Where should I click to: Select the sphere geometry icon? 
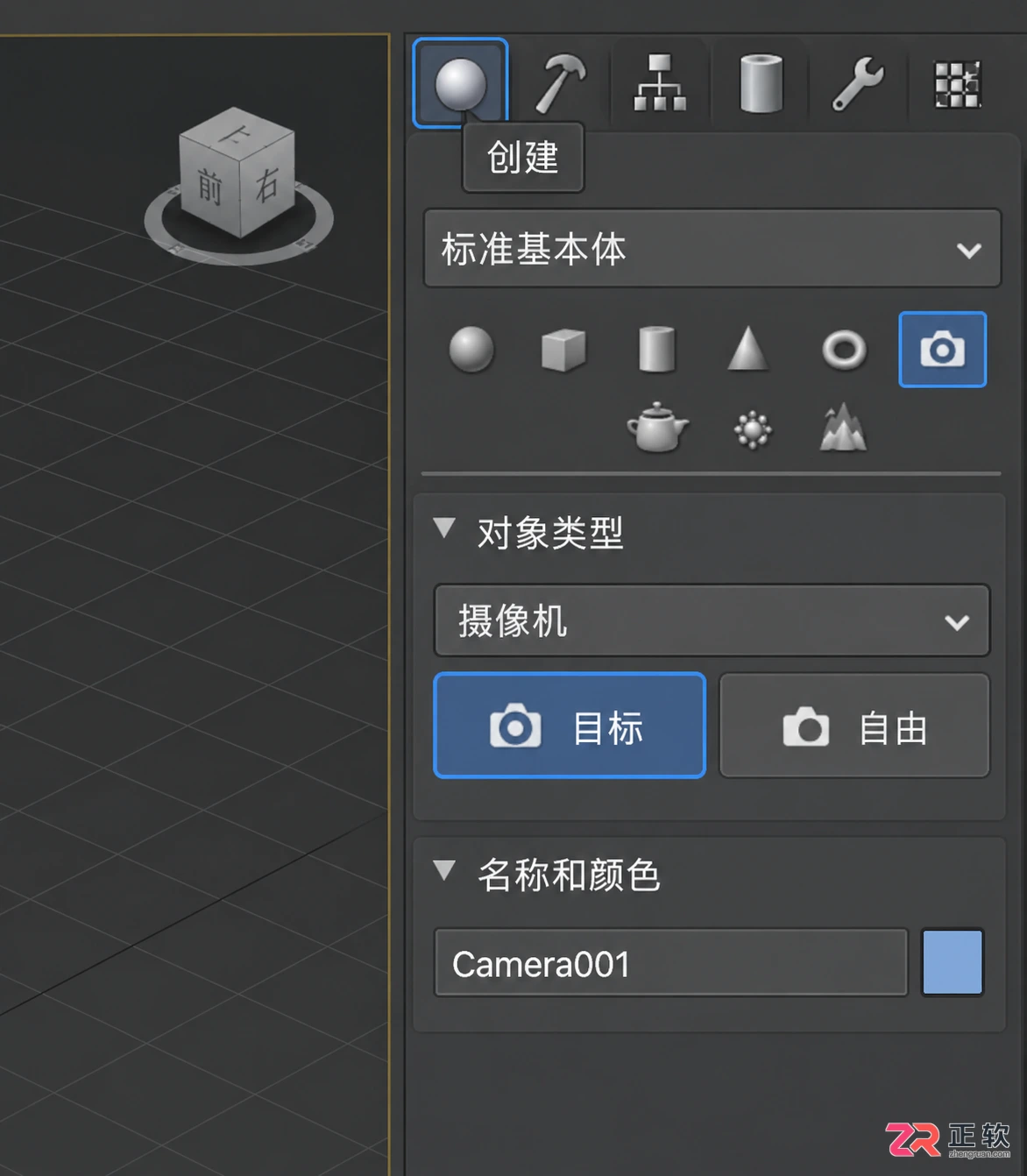tap(471, 350)
